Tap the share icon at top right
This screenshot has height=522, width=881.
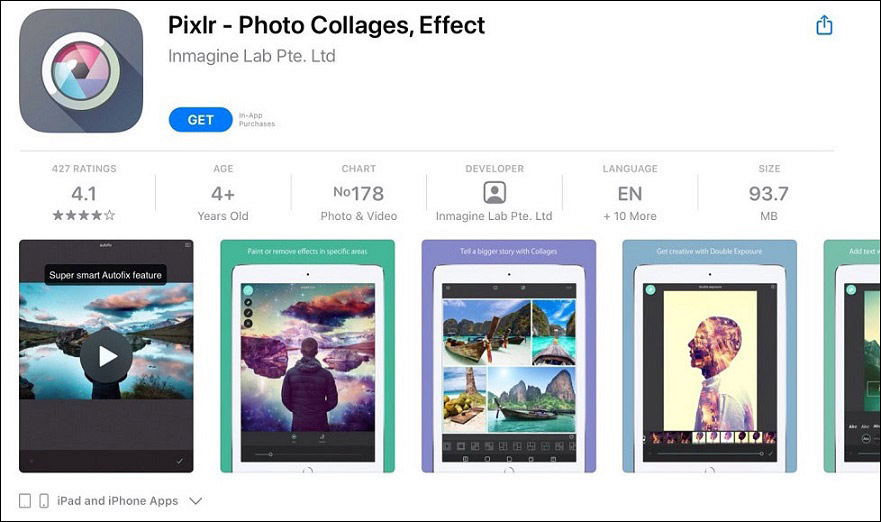[824, 25]
